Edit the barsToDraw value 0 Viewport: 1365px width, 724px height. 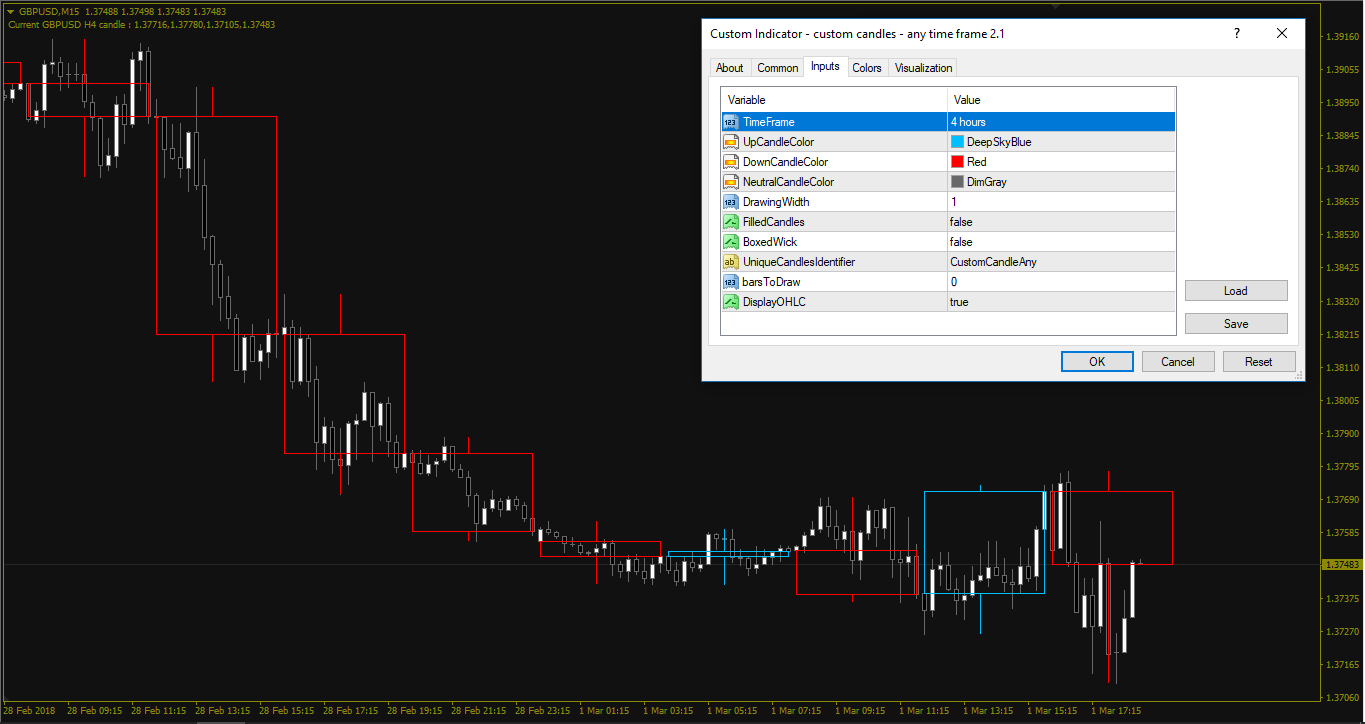pos(1061,282)
